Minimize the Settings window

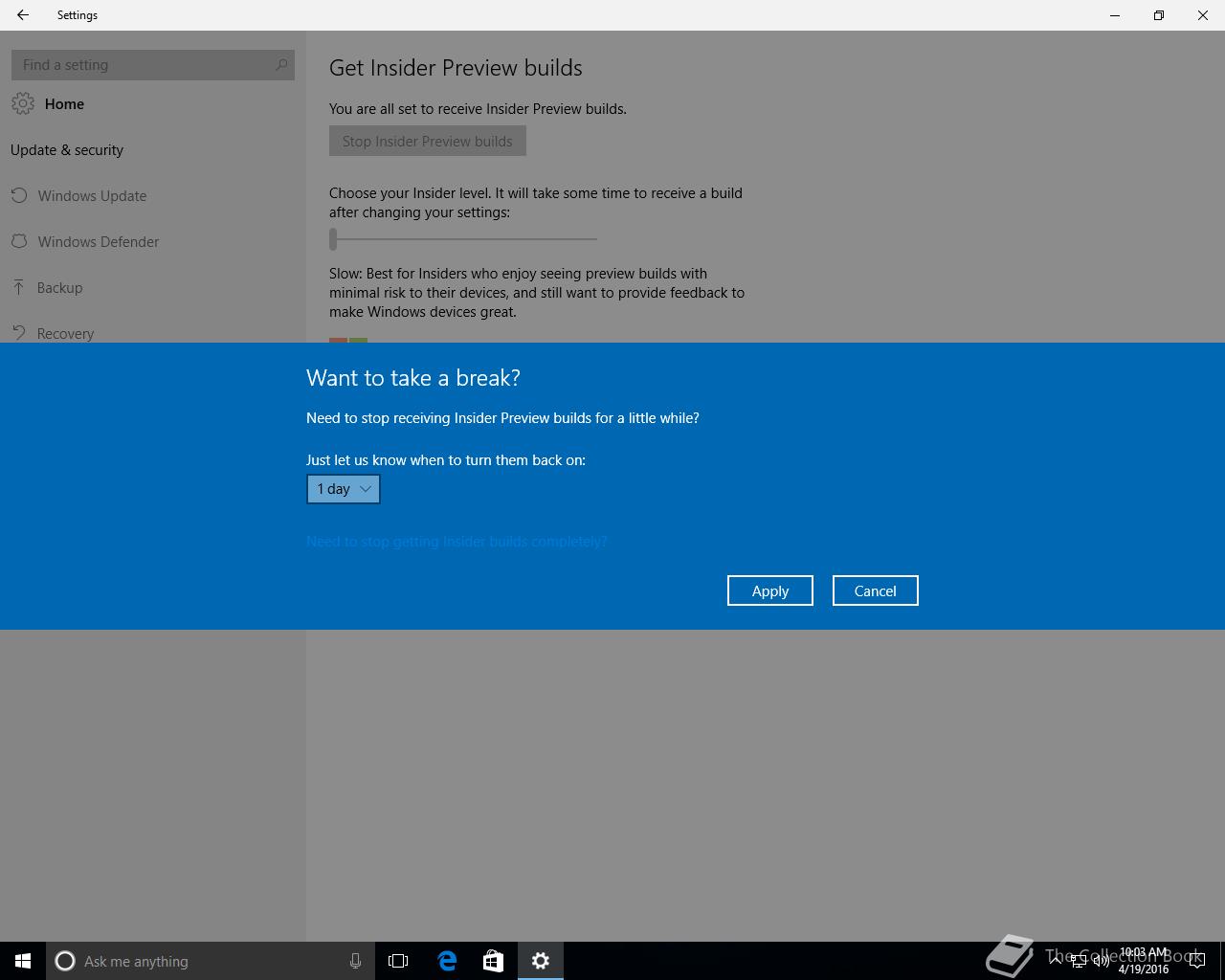pos(1115,15)
